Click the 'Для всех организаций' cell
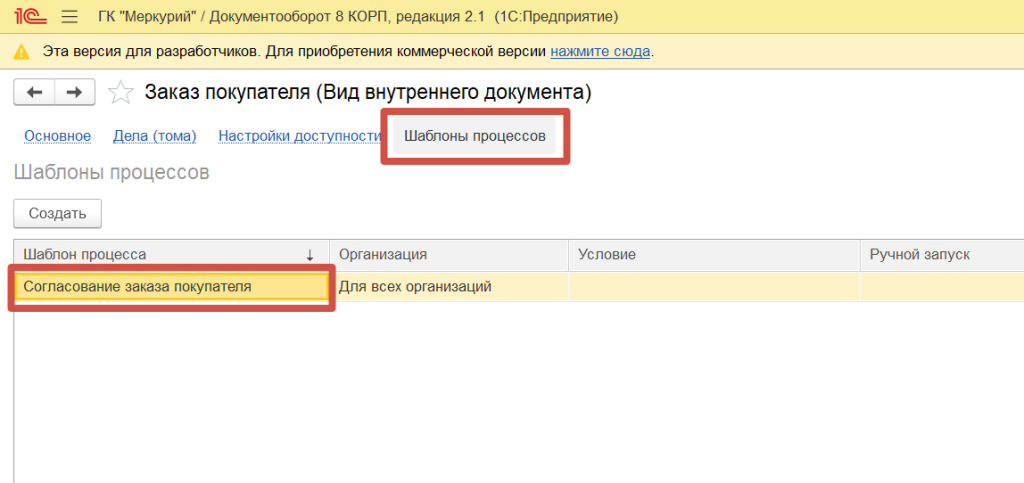 [449, 287]
